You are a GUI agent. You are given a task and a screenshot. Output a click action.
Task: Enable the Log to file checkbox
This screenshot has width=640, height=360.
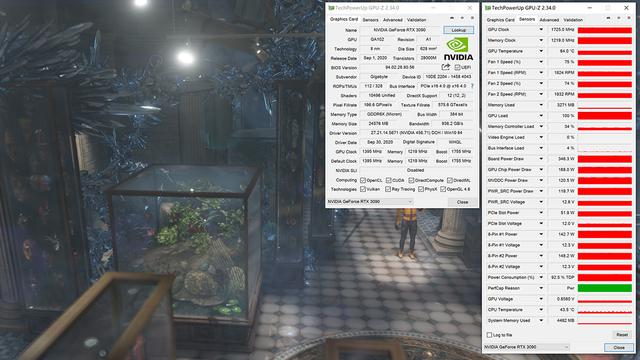(489, 335)
